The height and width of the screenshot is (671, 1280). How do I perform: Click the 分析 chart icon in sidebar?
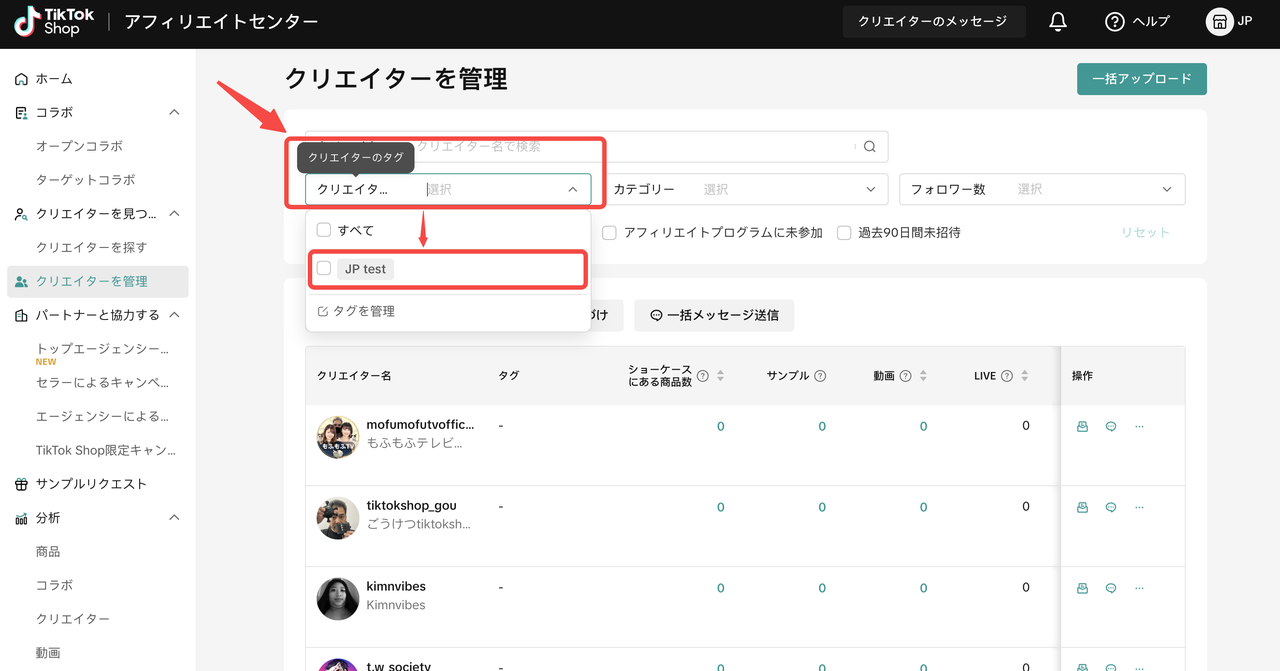point(22,518)
